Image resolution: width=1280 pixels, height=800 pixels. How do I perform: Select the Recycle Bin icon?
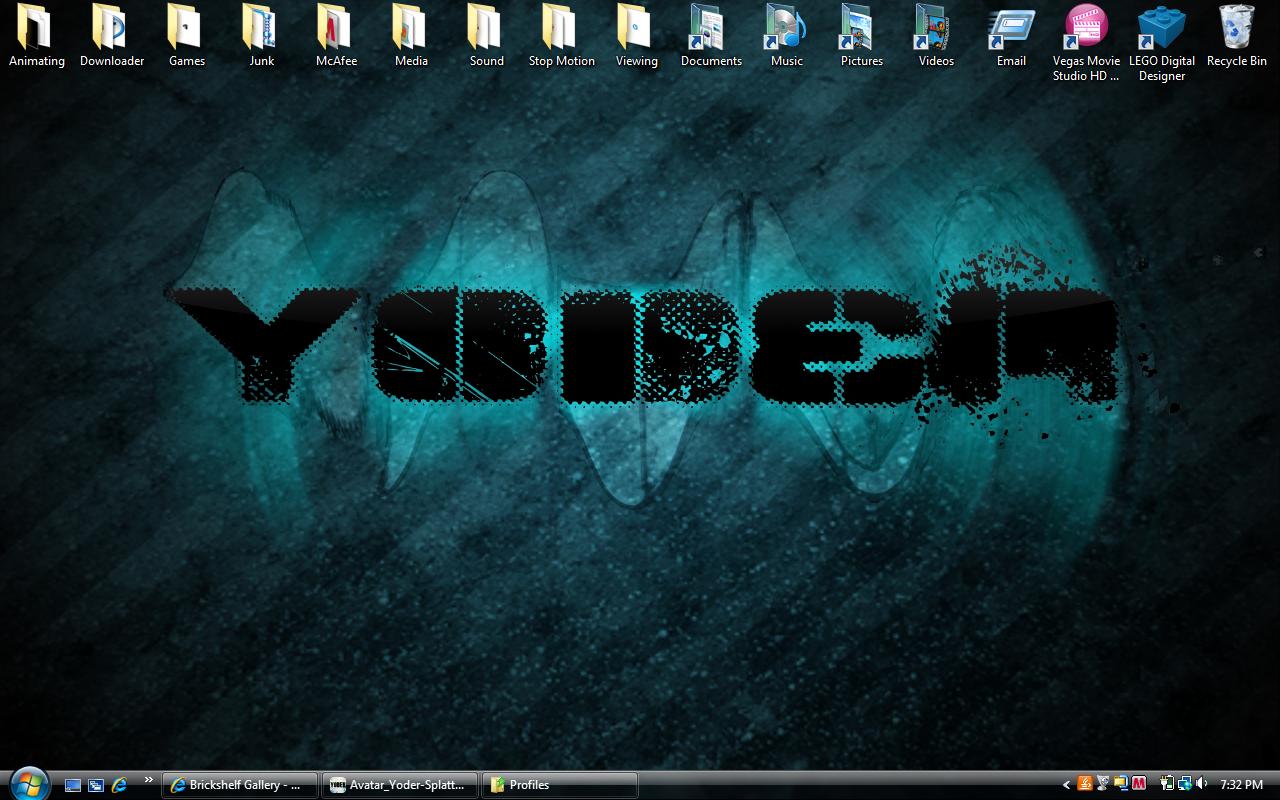click(1237, 37)
